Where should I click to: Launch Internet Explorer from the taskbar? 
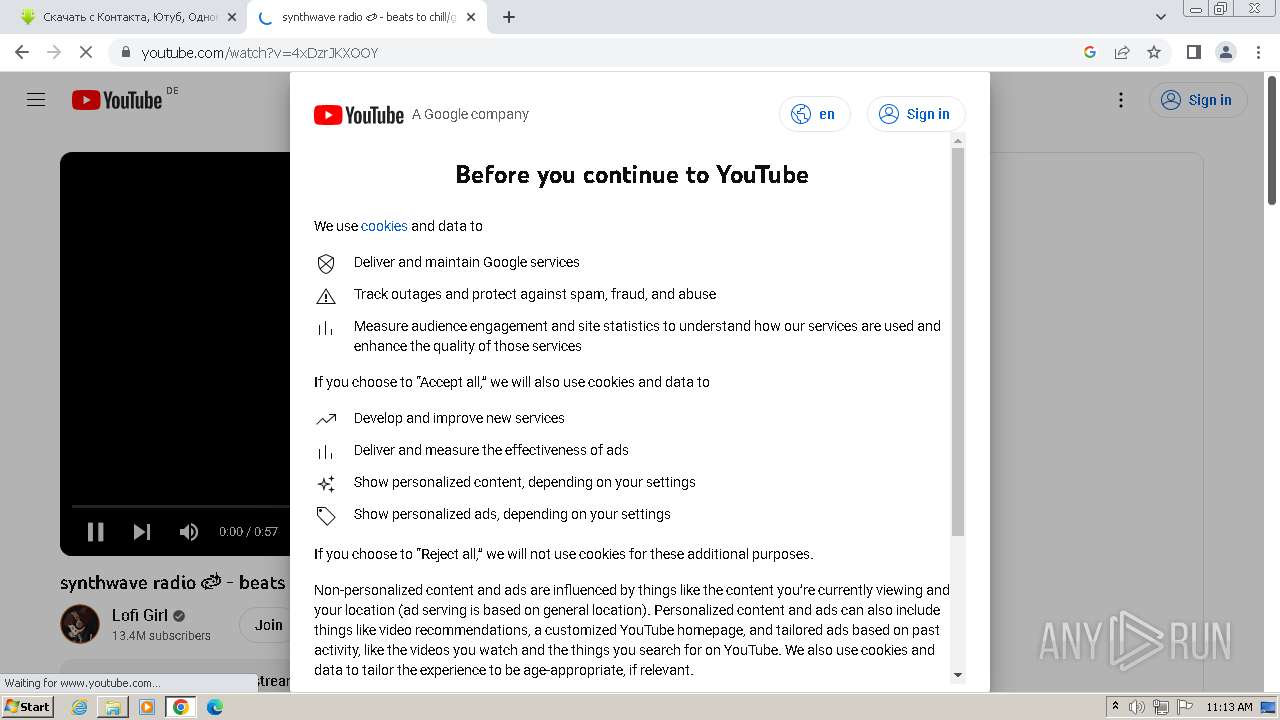tap(79, 707)
